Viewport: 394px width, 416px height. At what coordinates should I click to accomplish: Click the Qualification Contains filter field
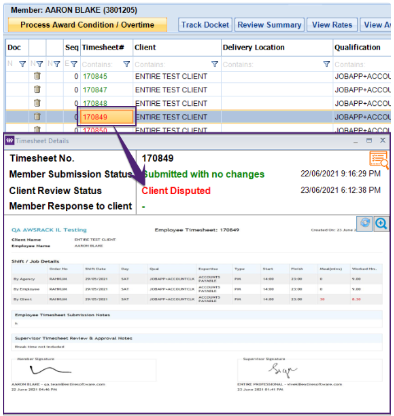(362, 64)
